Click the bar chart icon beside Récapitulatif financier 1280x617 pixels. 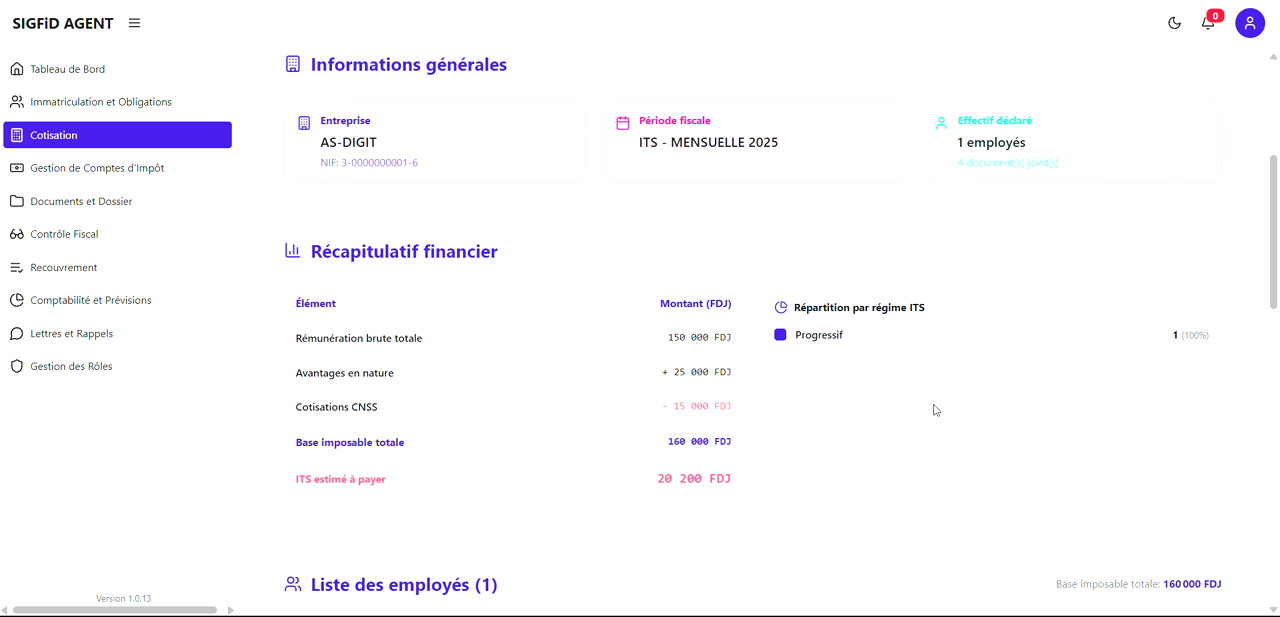292,250
